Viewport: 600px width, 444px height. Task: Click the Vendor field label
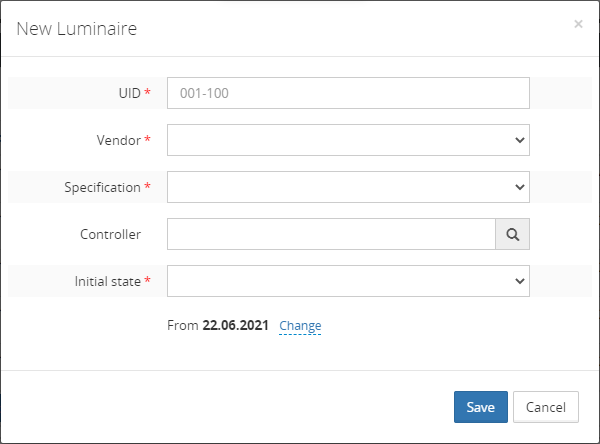pos(117,140)
